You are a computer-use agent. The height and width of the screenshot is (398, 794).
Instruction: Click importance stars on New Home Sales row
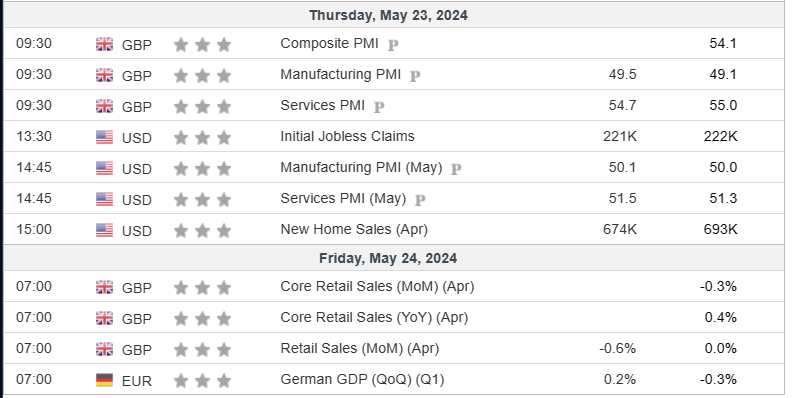click(x=202, y=230)
